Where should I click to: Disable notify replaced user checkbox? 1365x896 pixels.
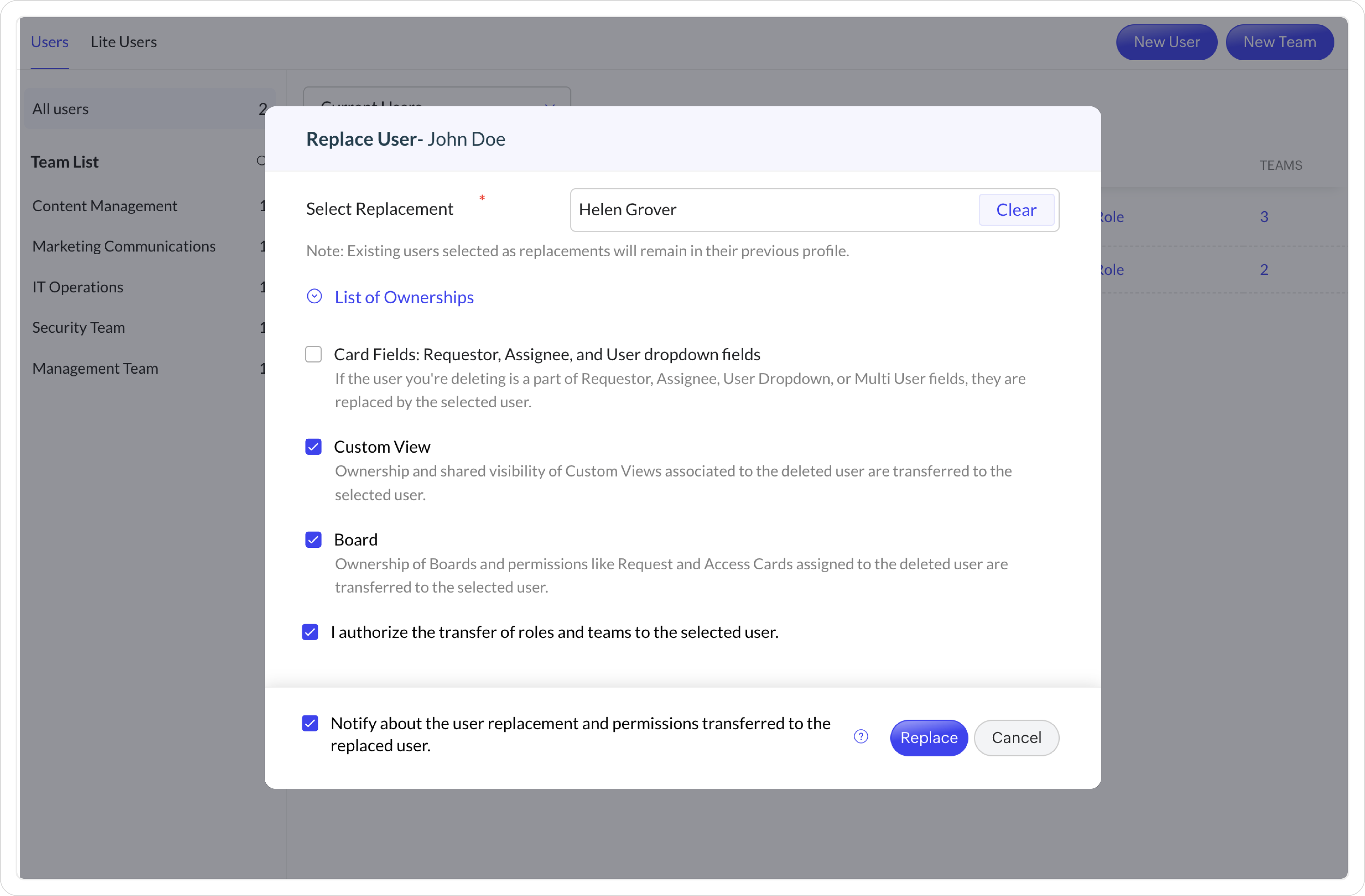coord(310,723)
